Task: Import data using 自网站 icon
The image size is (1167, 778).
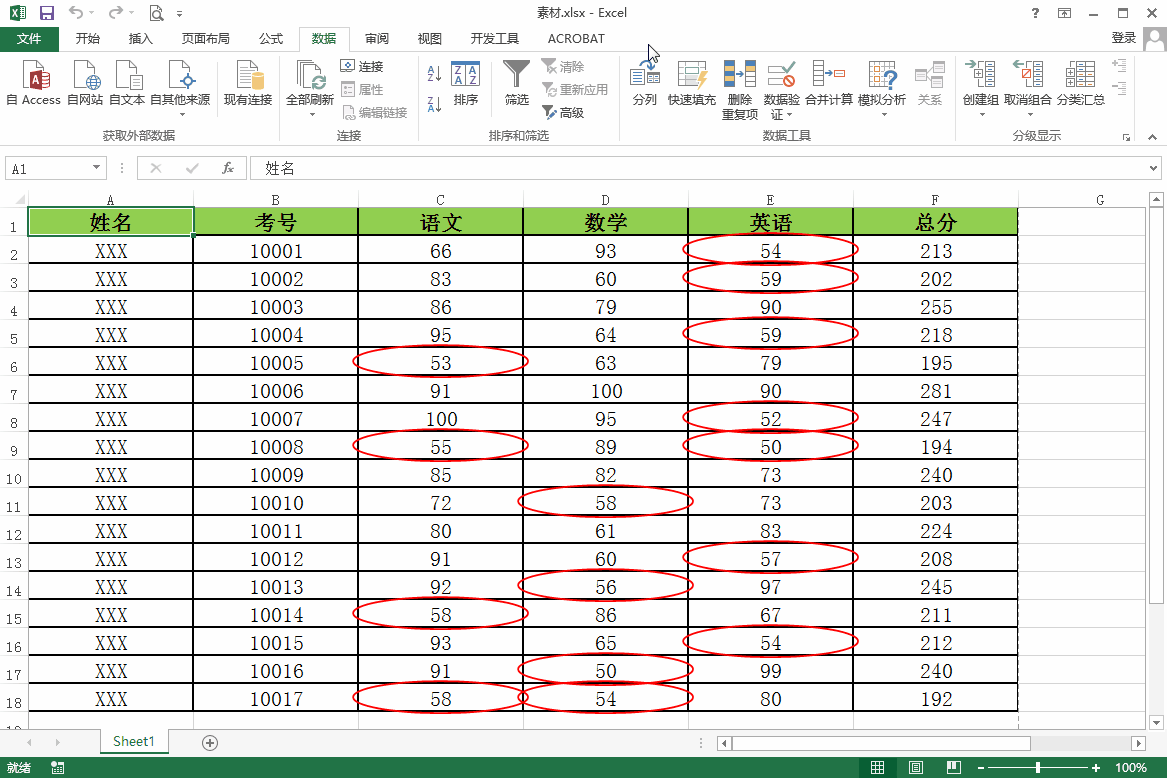Action: click(85, 76)
